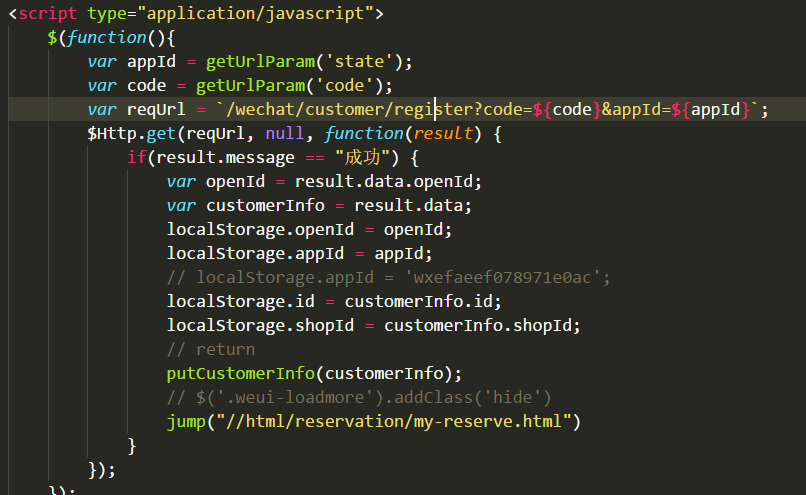Click the 'null' argument
Screen dimensions: 806x495
pos(284,134)
